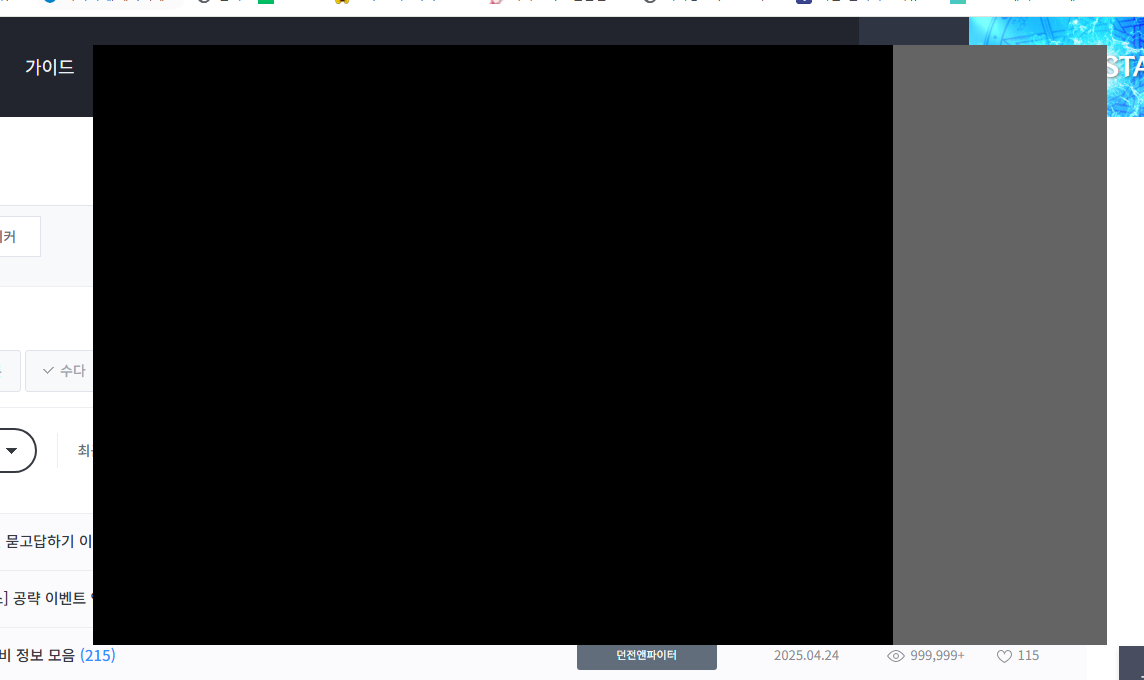1144x680 pixels.
Task: Click the 2025.04.24 post date
Action: [806, 656]
